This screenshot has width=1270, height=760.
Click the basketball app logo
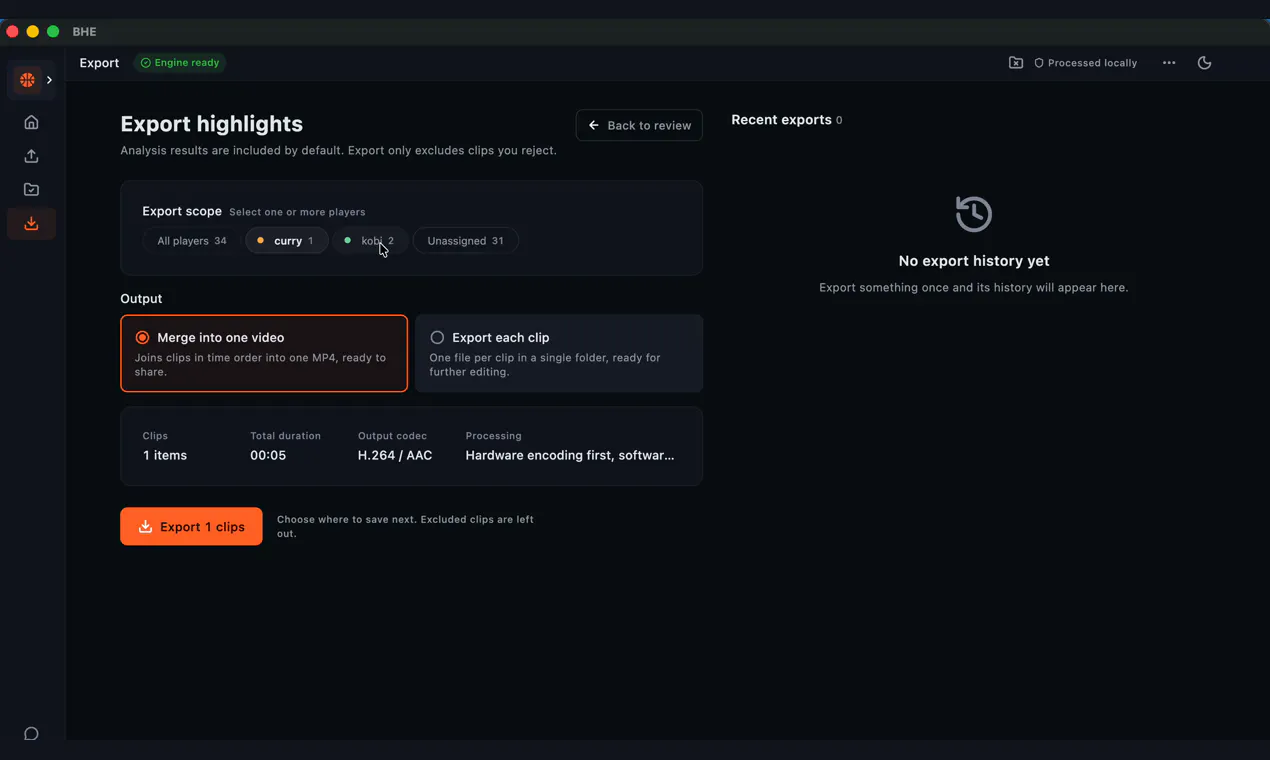(27, 80)
